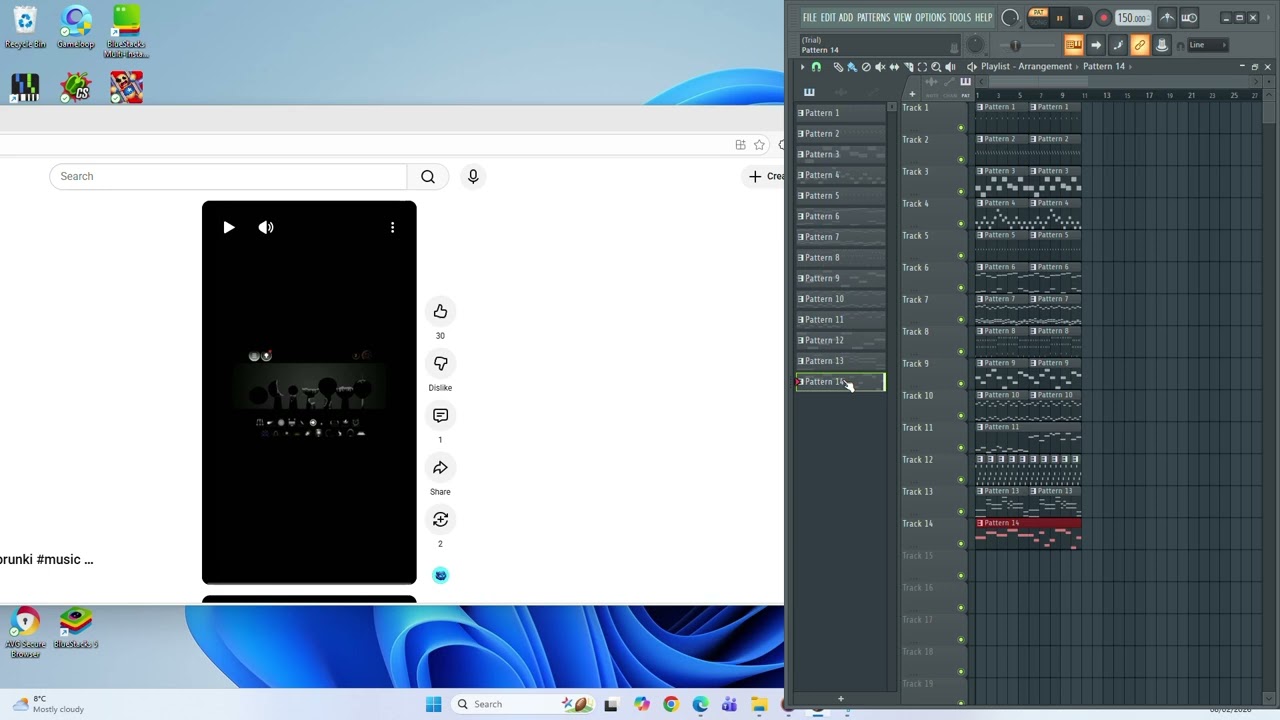1280x720 pixels.
Task: Select the playlist zoom tool
Action: point(936,67)
